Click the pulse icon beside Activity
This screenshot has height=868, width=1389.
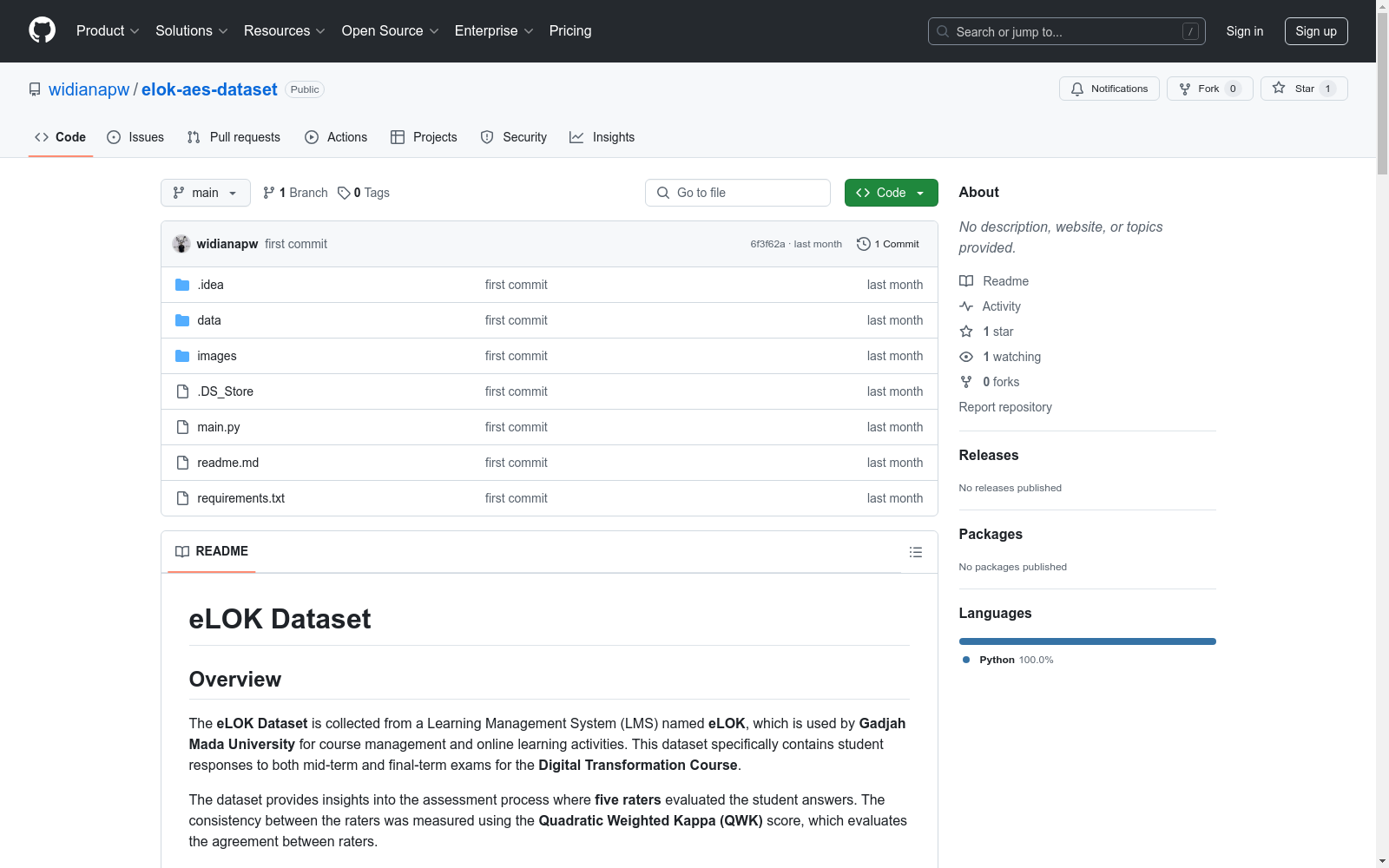[966, 306]
